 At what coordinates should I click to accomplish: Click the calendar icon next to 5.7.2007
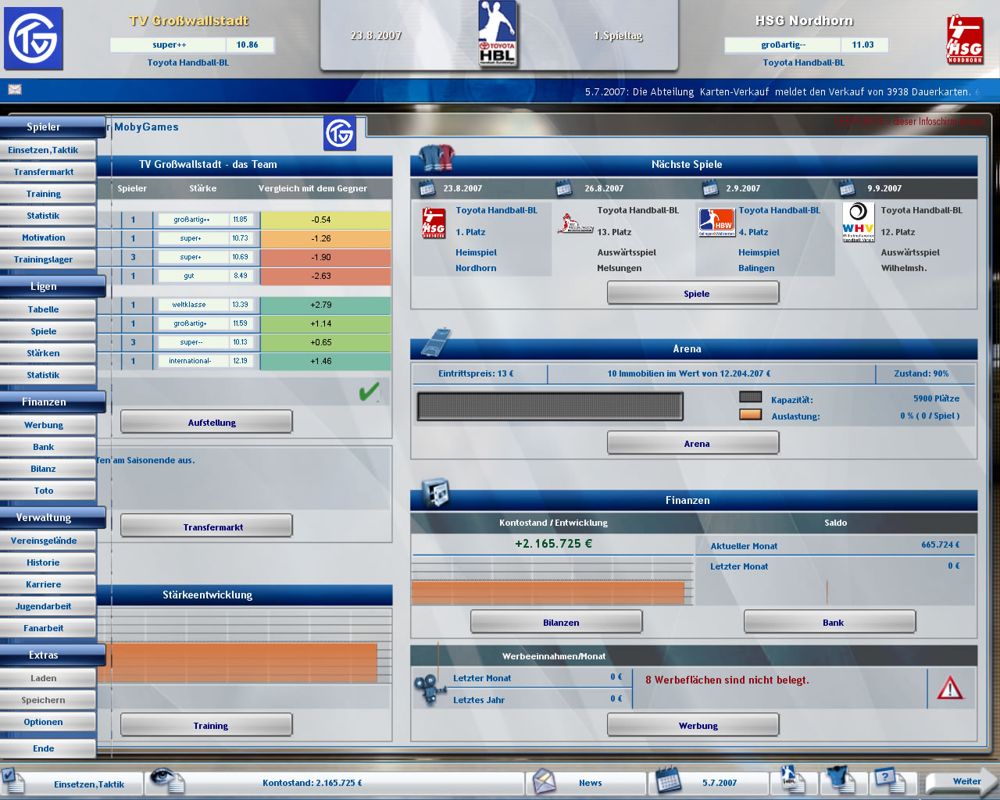[x=668, y=781]
